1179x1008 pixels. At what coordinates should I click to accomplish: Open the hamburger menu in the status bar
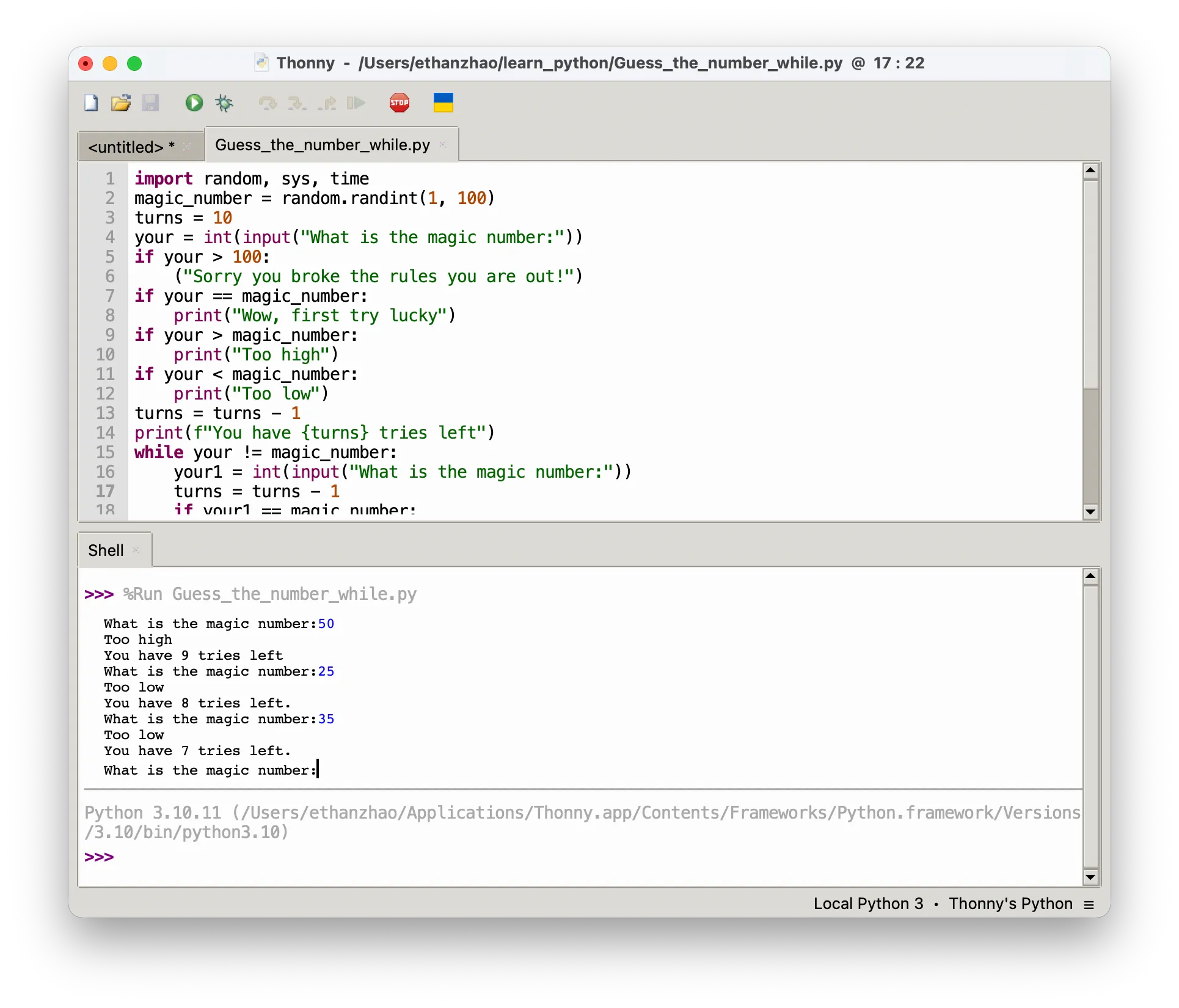coord(1090,905)
